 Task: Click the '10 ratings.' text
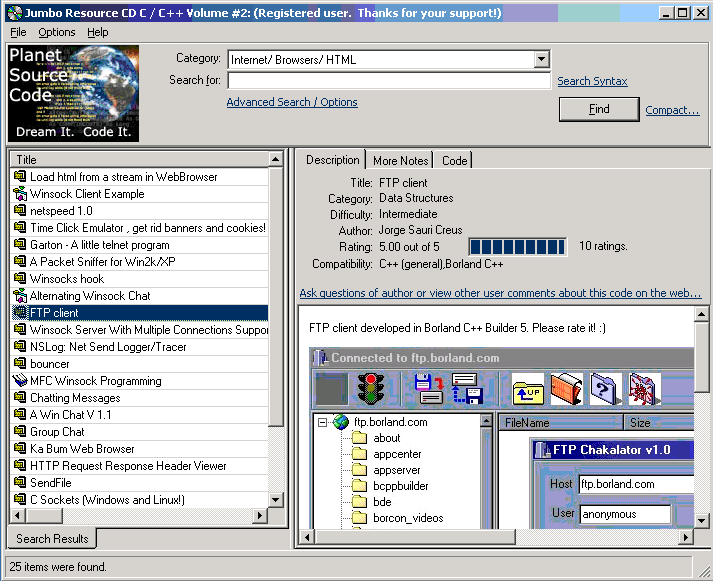coord(603,246)
